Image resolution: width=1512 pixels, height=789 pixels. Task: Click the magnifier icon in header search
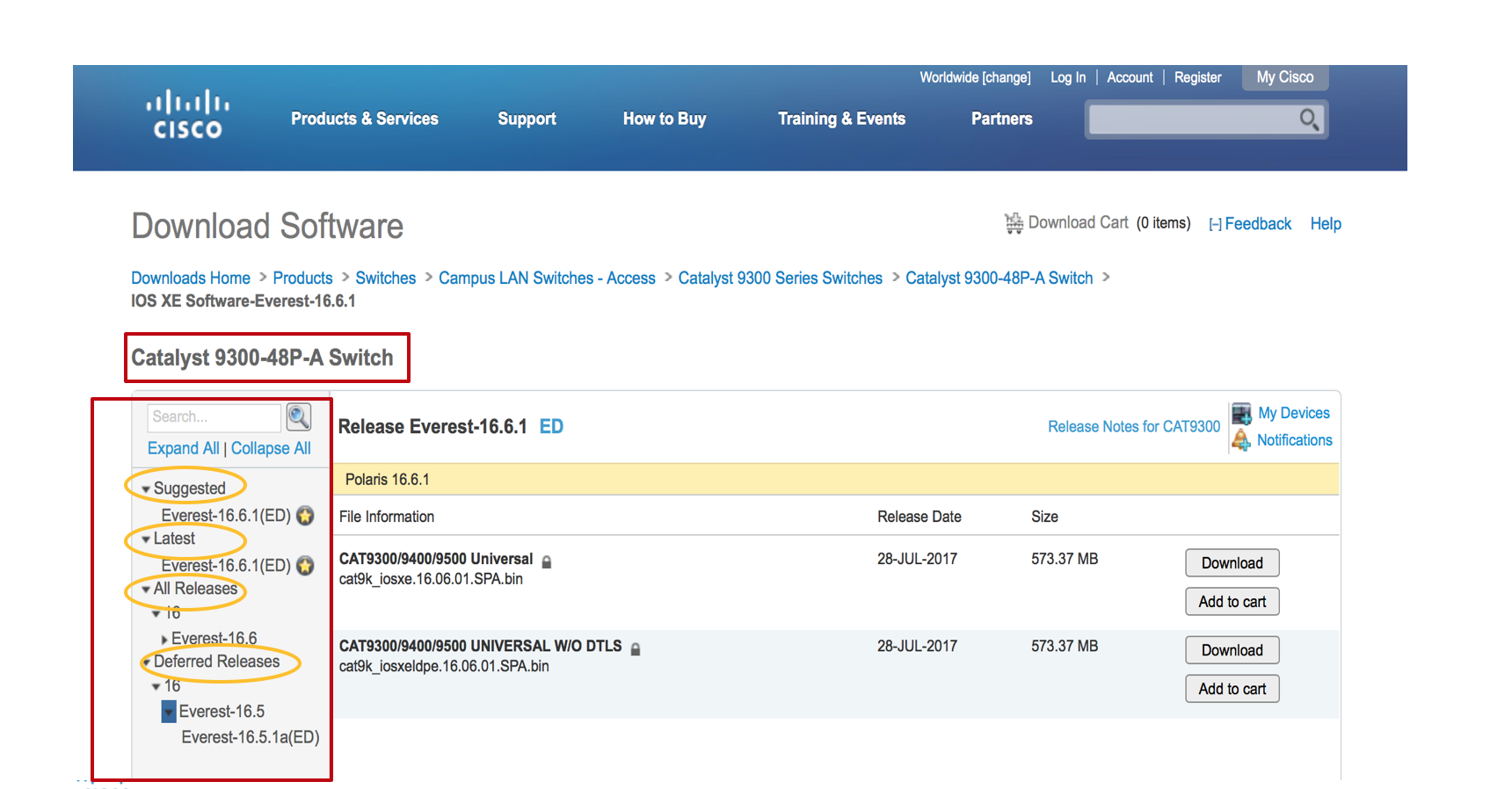pos(1309,119)
